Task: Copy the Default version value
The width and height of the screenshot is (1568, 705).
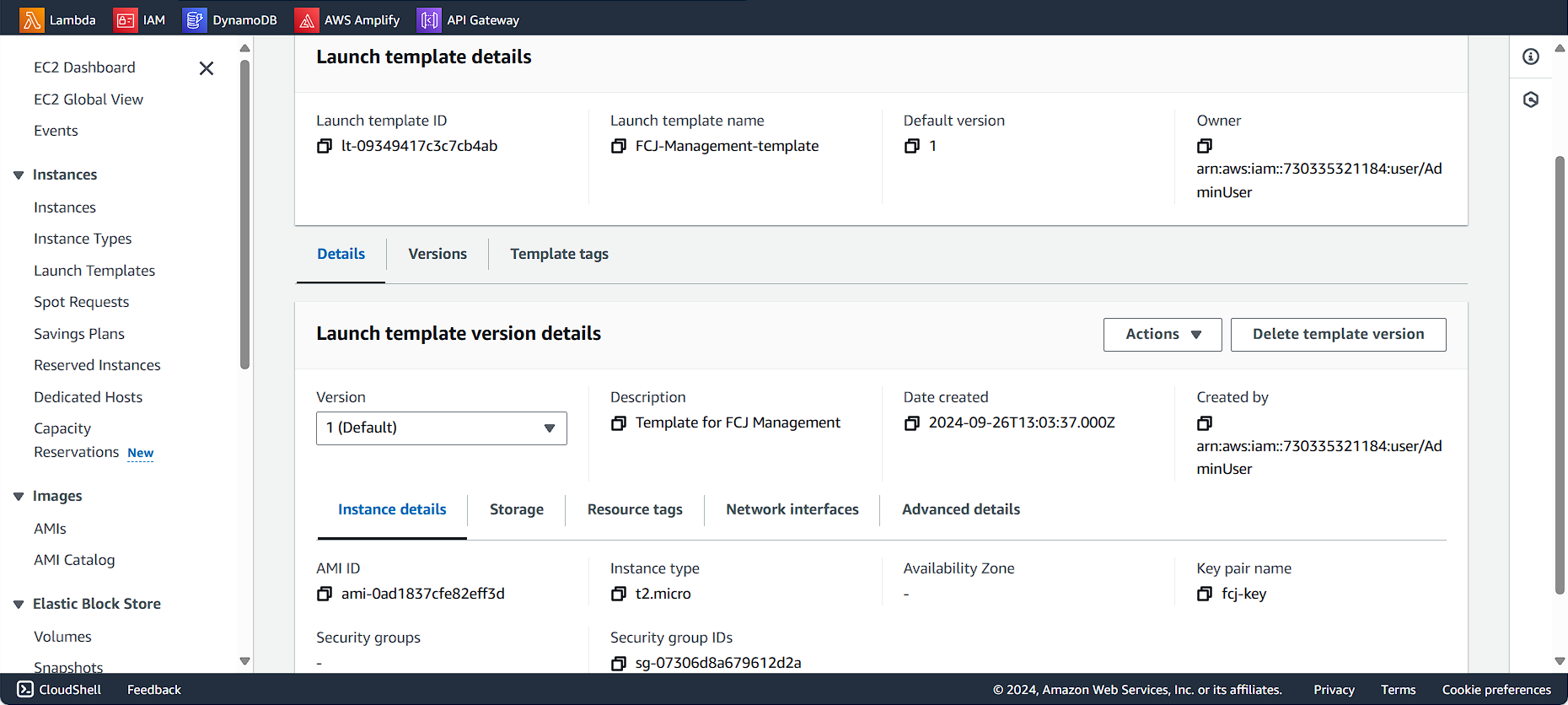Action: 912,146
